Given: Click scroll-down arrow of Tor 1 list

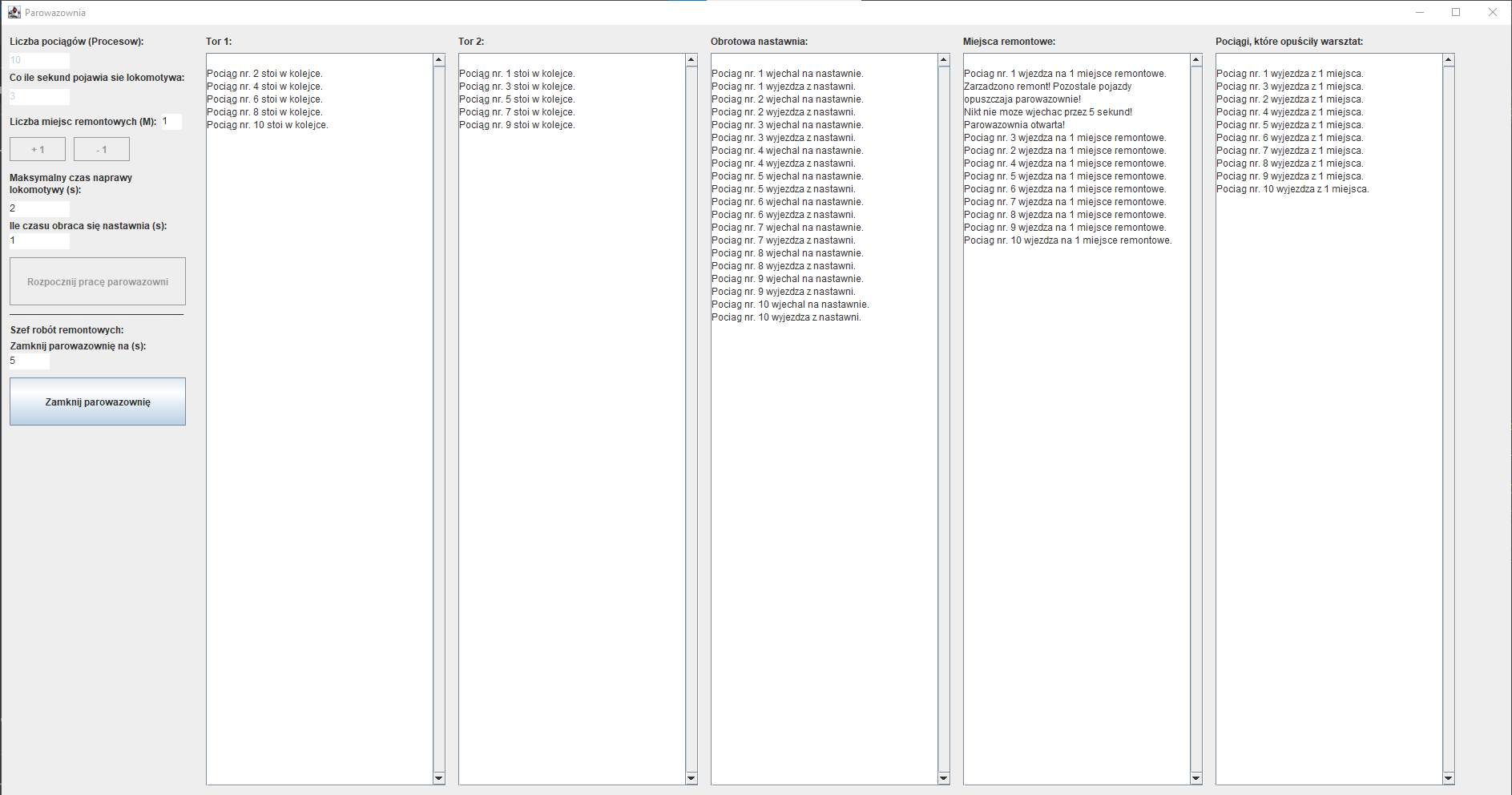Looking at the screenshot, I should click(x=439, y=778).
